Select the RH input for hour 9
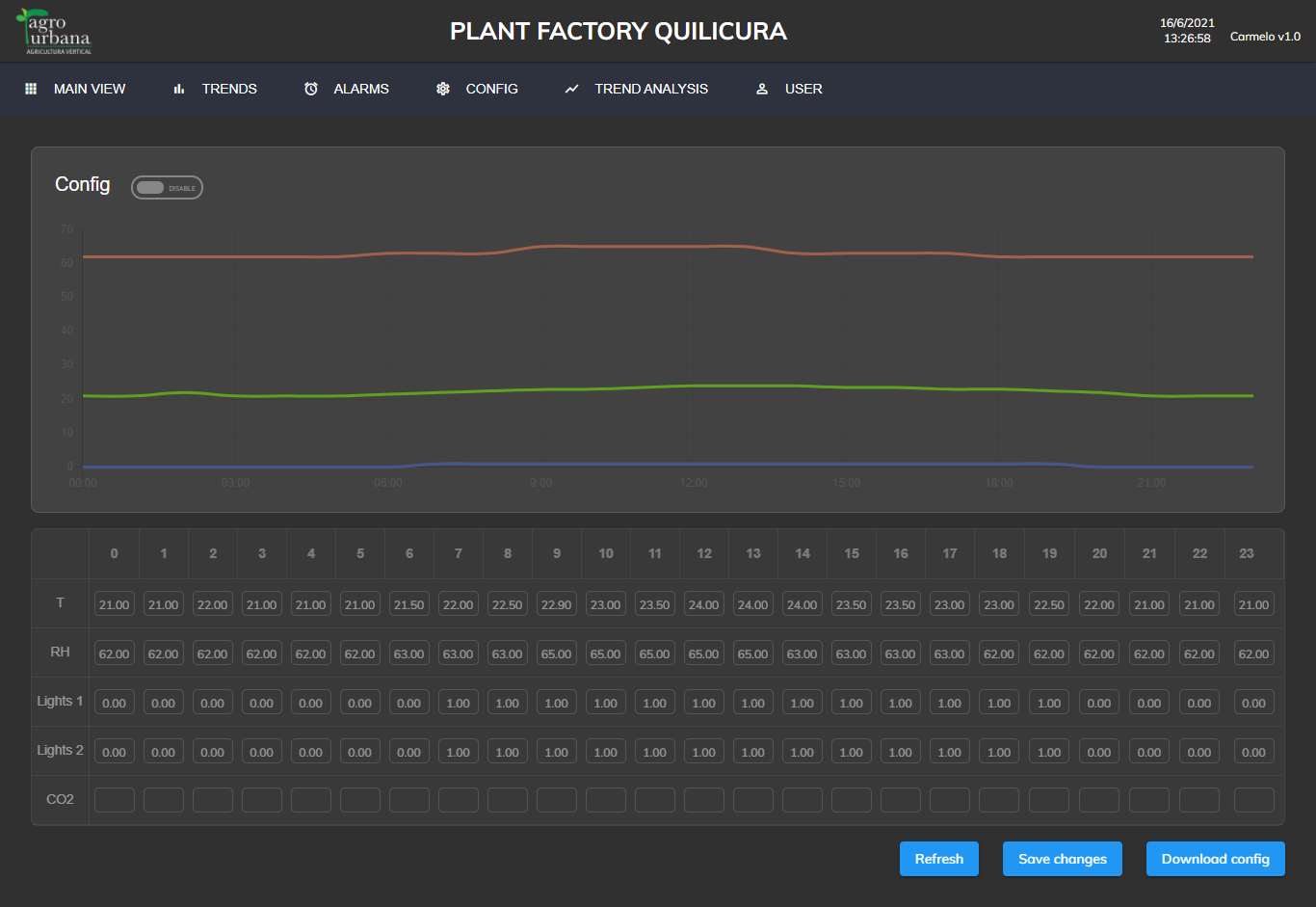Image resolution: width=1316 pixels, height=907 pixels. 557,654
